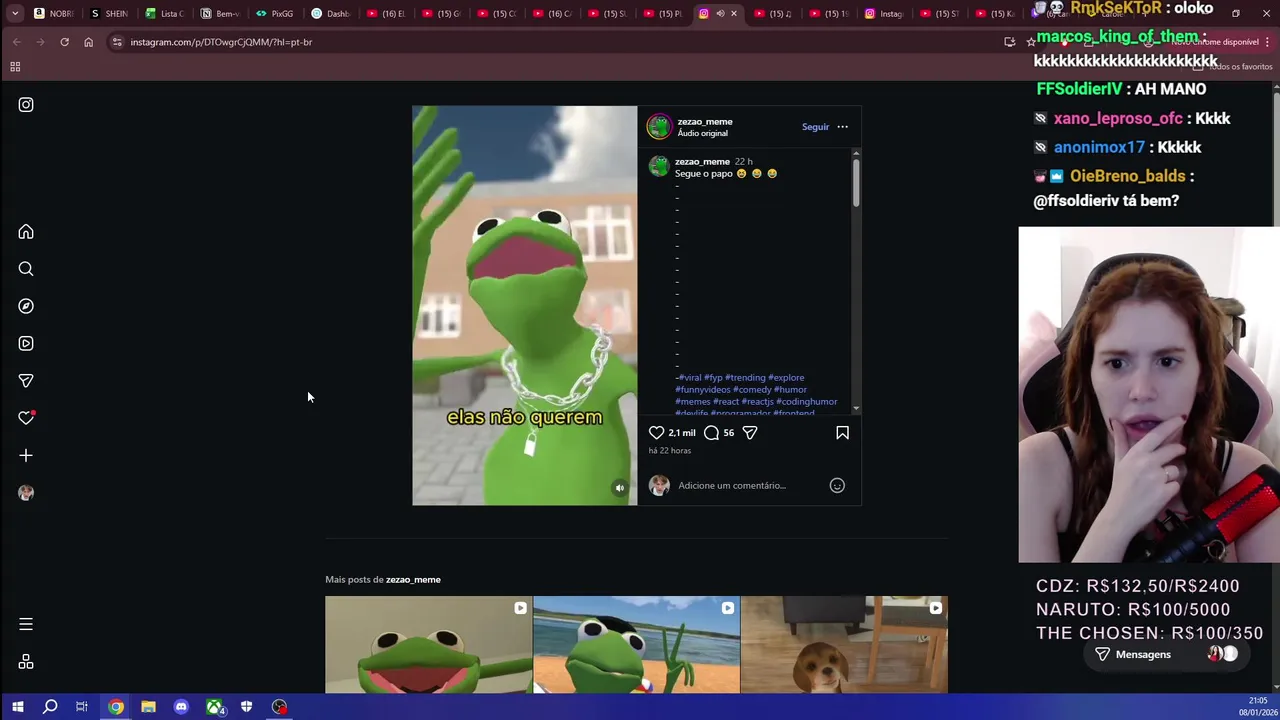Screen dimensions: 1280x720
Task: Open the Explore compass icon
Action: pos(26,306)
